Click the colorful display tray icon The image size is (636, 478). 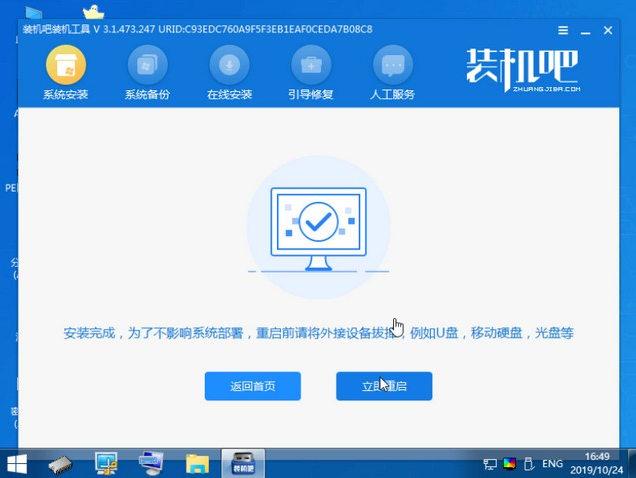click(x=510, y=464)
